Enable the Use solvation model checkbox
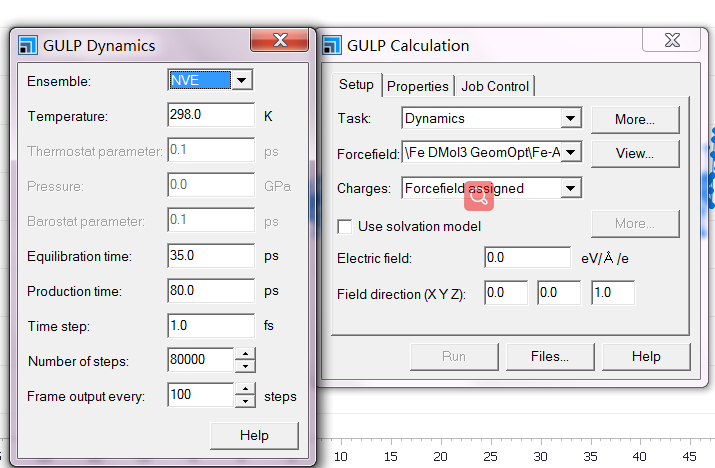This screenshot has width=715, height=468. [x=345, y=226]
